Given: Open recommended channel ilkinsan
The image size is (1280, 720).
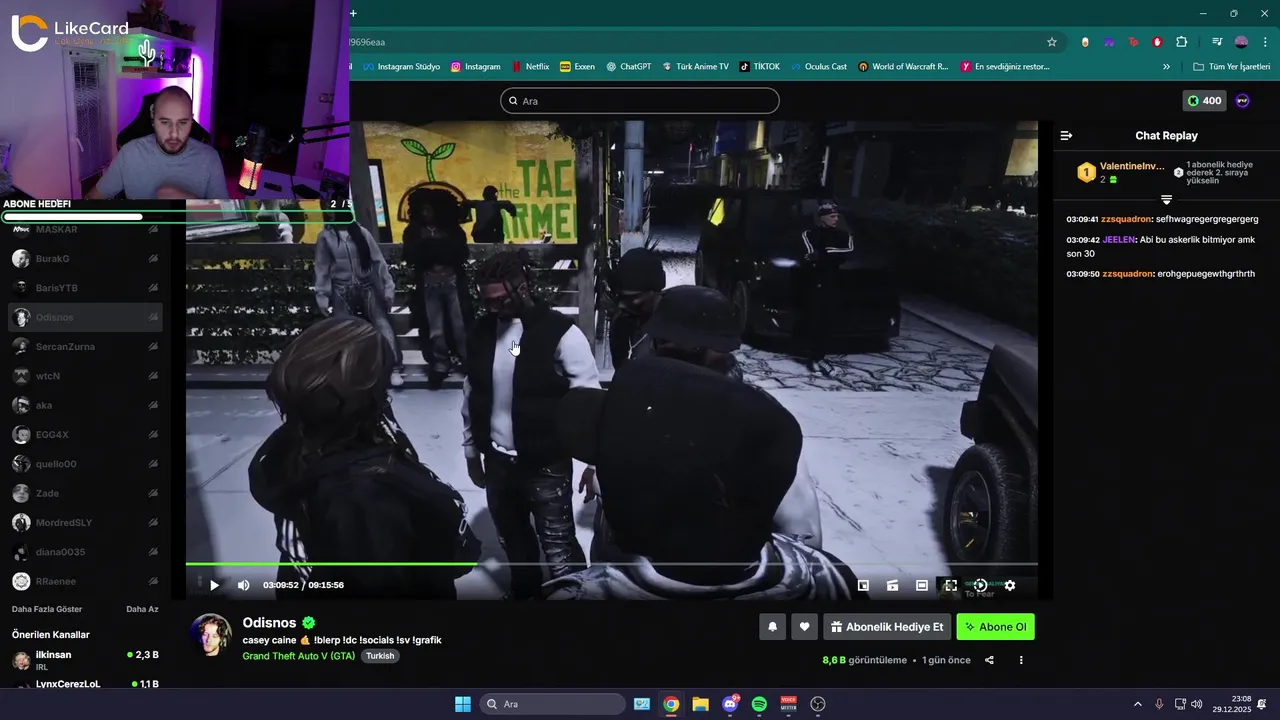Looking at the screenshot, I should pos(85,659).
